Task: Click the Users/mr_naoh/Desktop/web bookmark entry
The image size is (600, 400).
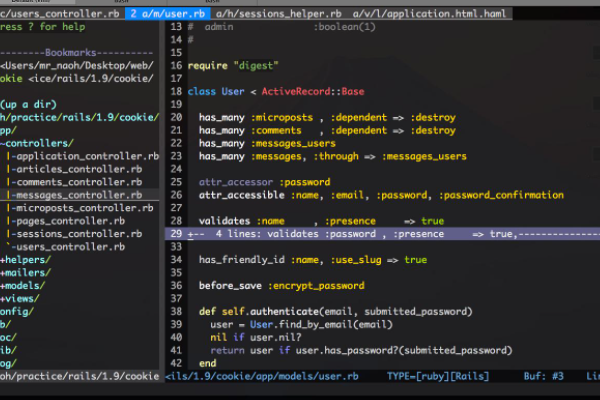Action: [x=78, y=65]
